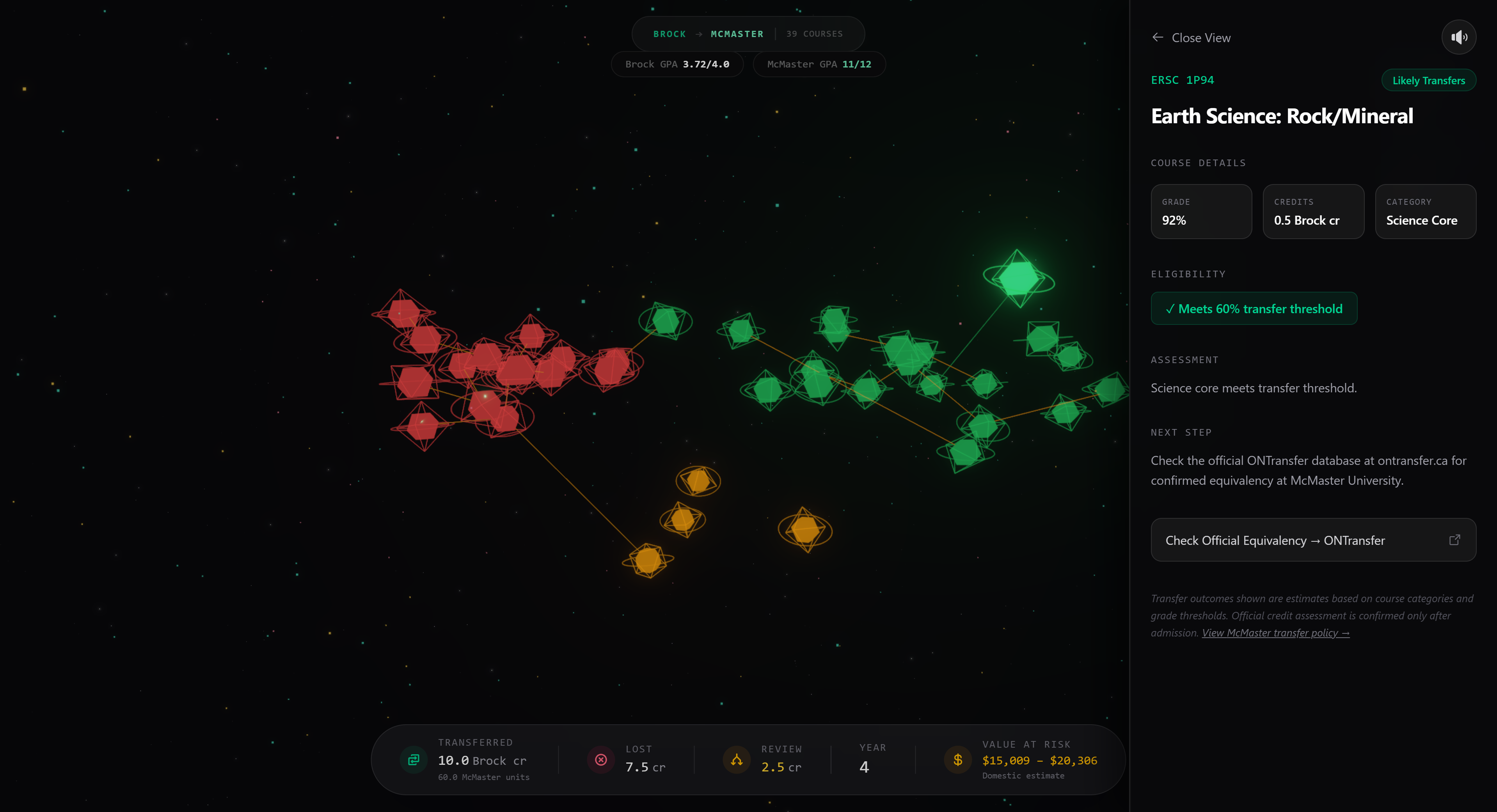Click the green transferred credits icon

(x=413, y=760)
